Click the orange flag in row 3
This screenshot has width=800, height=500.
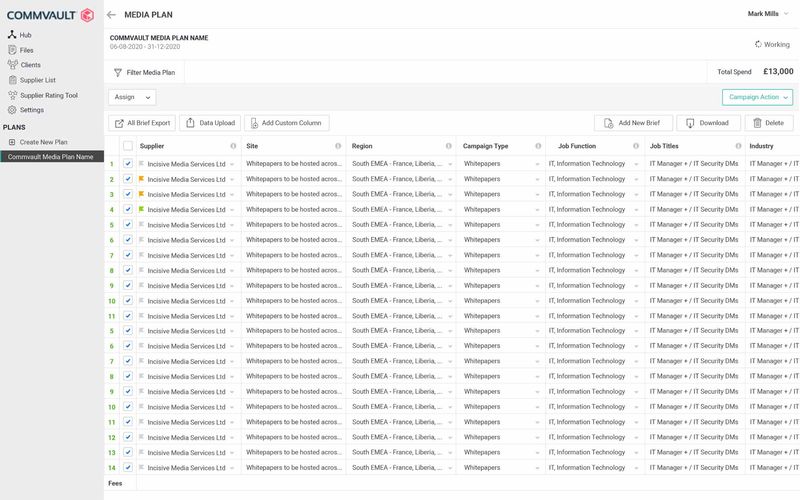tap(141, 194)
